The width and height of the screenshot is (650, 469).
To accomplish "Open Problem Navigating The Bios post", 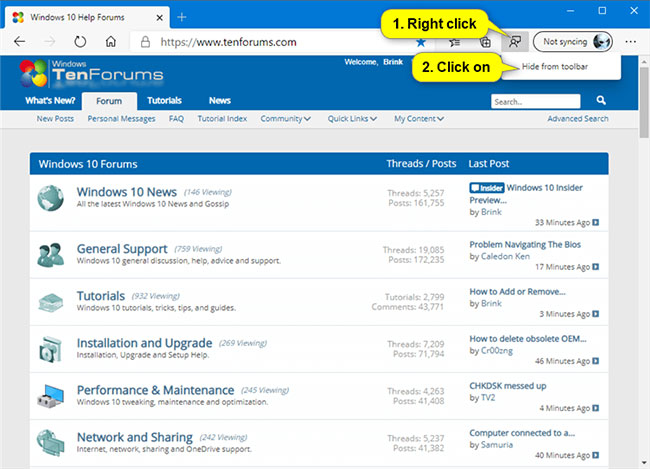I will pyautogui.click(x=525, y=245).
